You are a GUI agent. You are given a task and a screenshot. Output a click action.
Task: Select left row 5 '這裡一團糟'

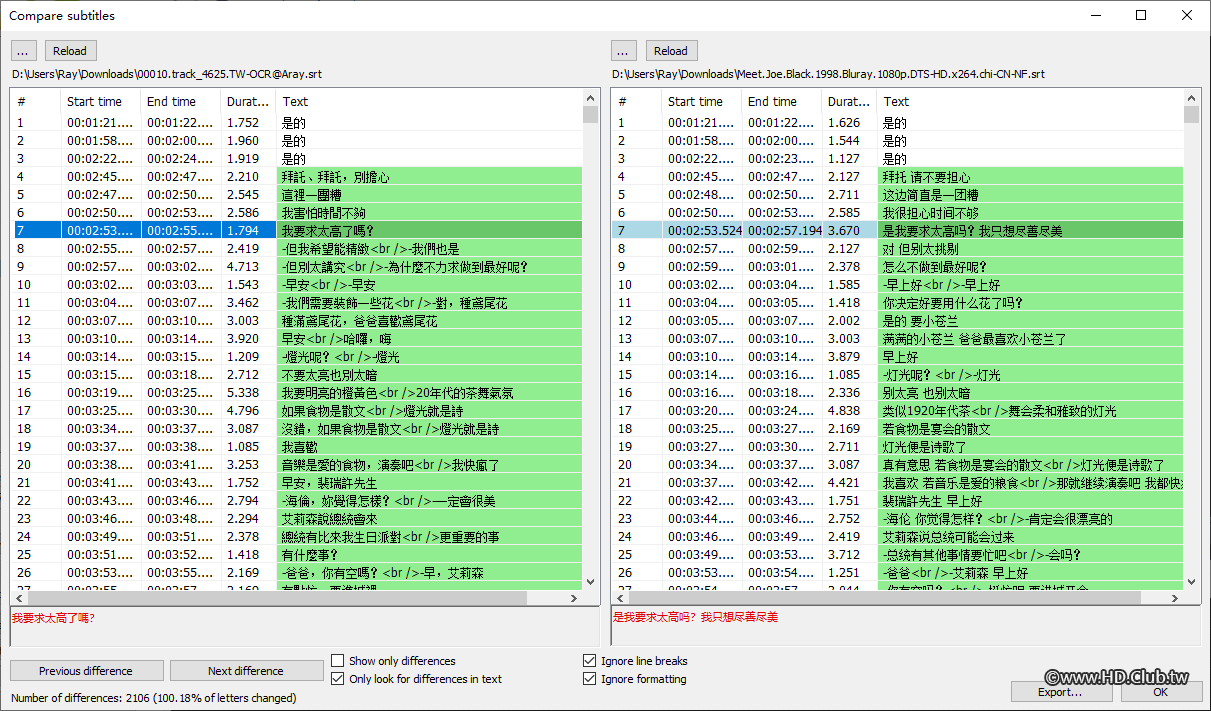click(296, 195)
